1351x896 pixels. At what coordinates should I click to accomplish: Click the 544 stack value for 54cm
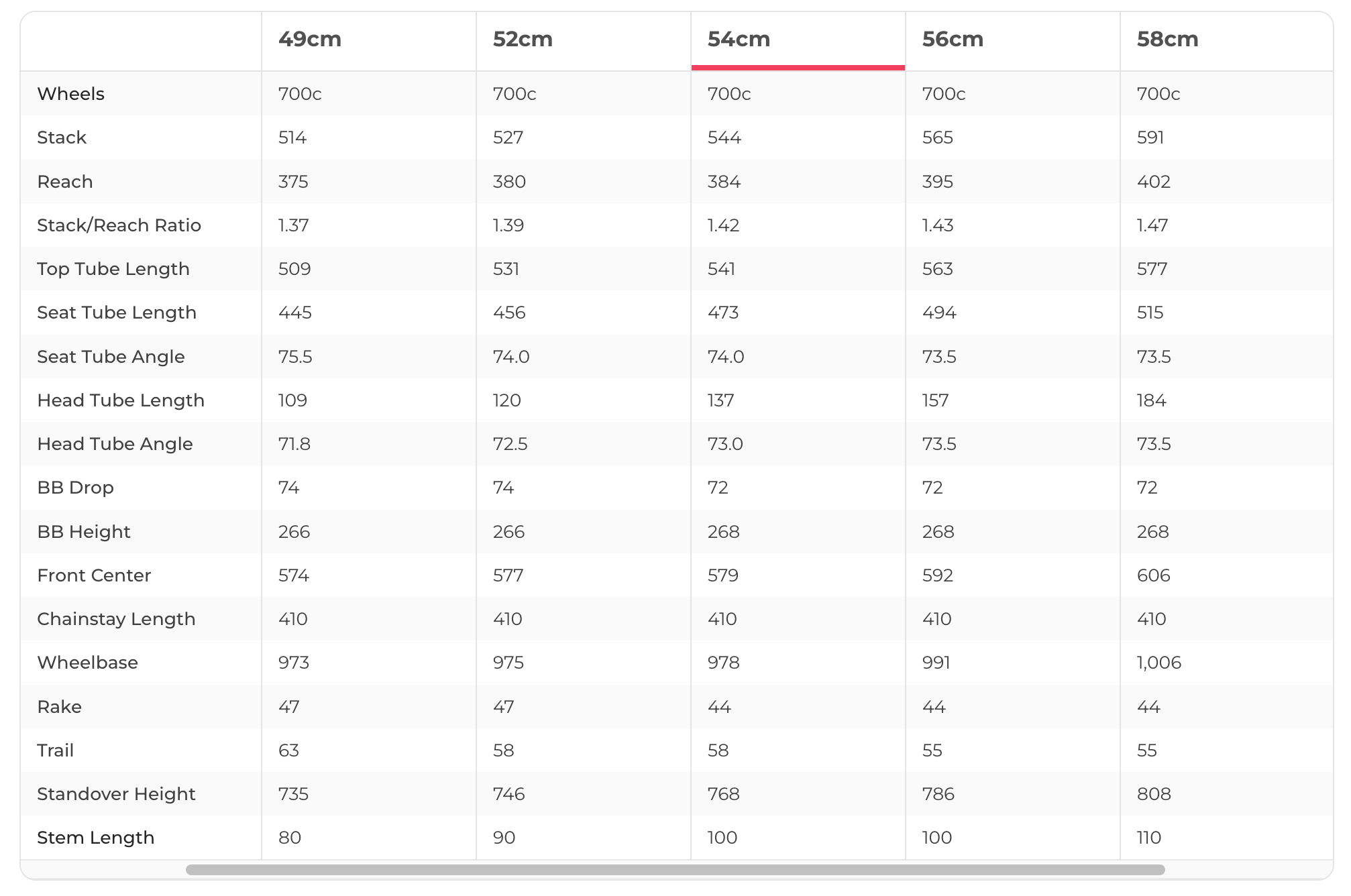click(x=724, y=137)
